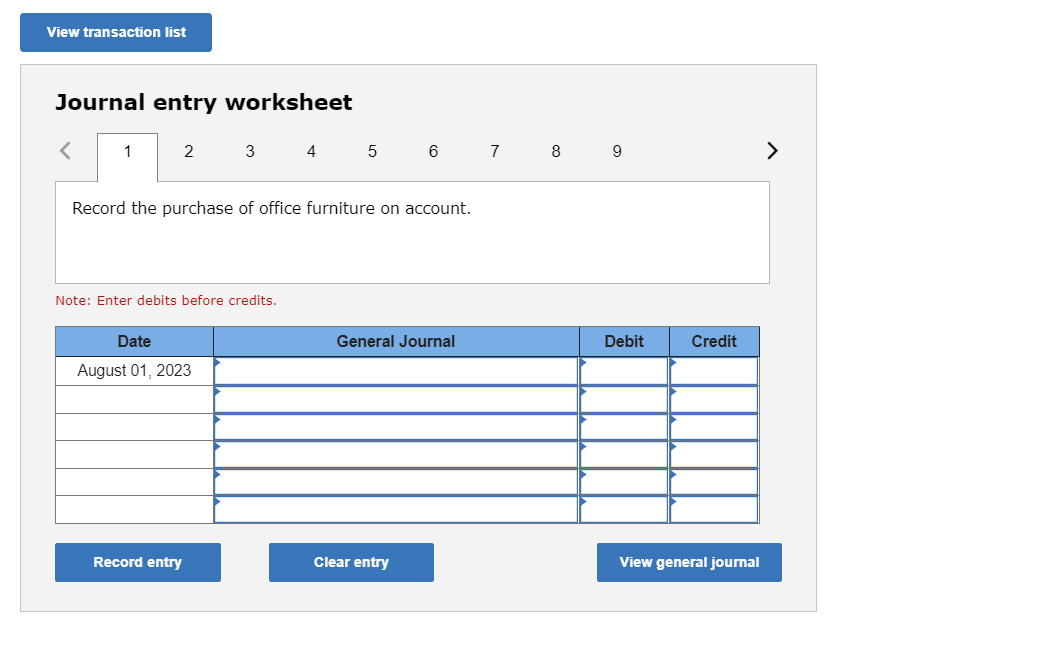Switch to worksheet tab 9
Screen dimensions: 1051x658
[x=617, y=151]
